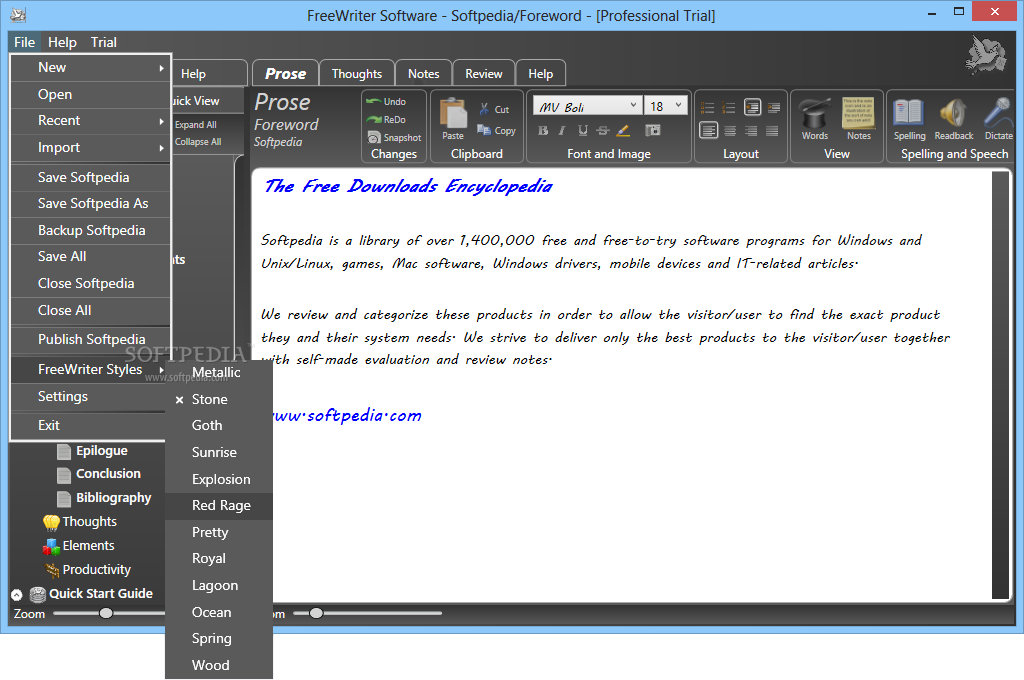Click the Copy icon
The width and height of the screenshot is (1024, 680).
(484, 130)
